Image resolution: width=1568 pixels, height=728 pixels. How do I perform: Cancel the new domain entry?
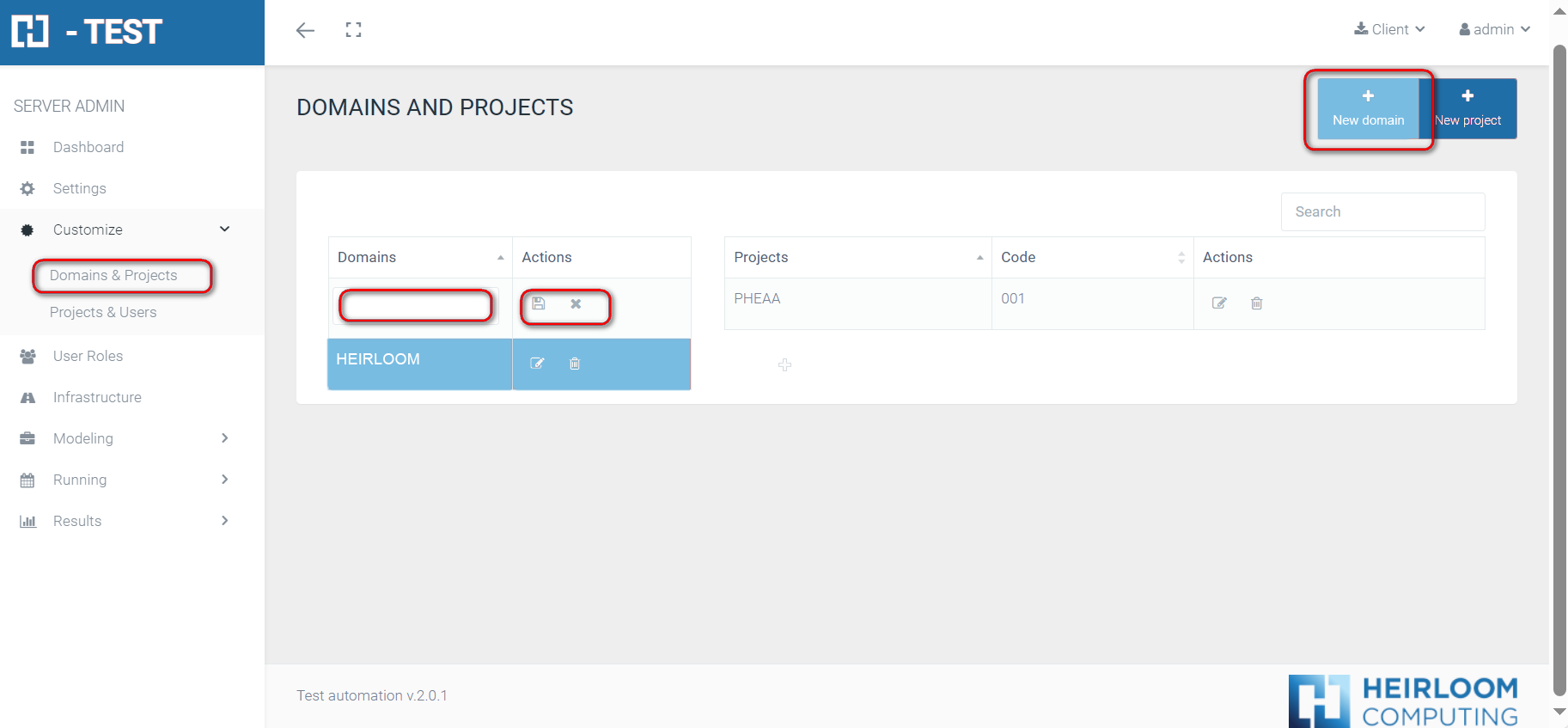tap(576, 304)
